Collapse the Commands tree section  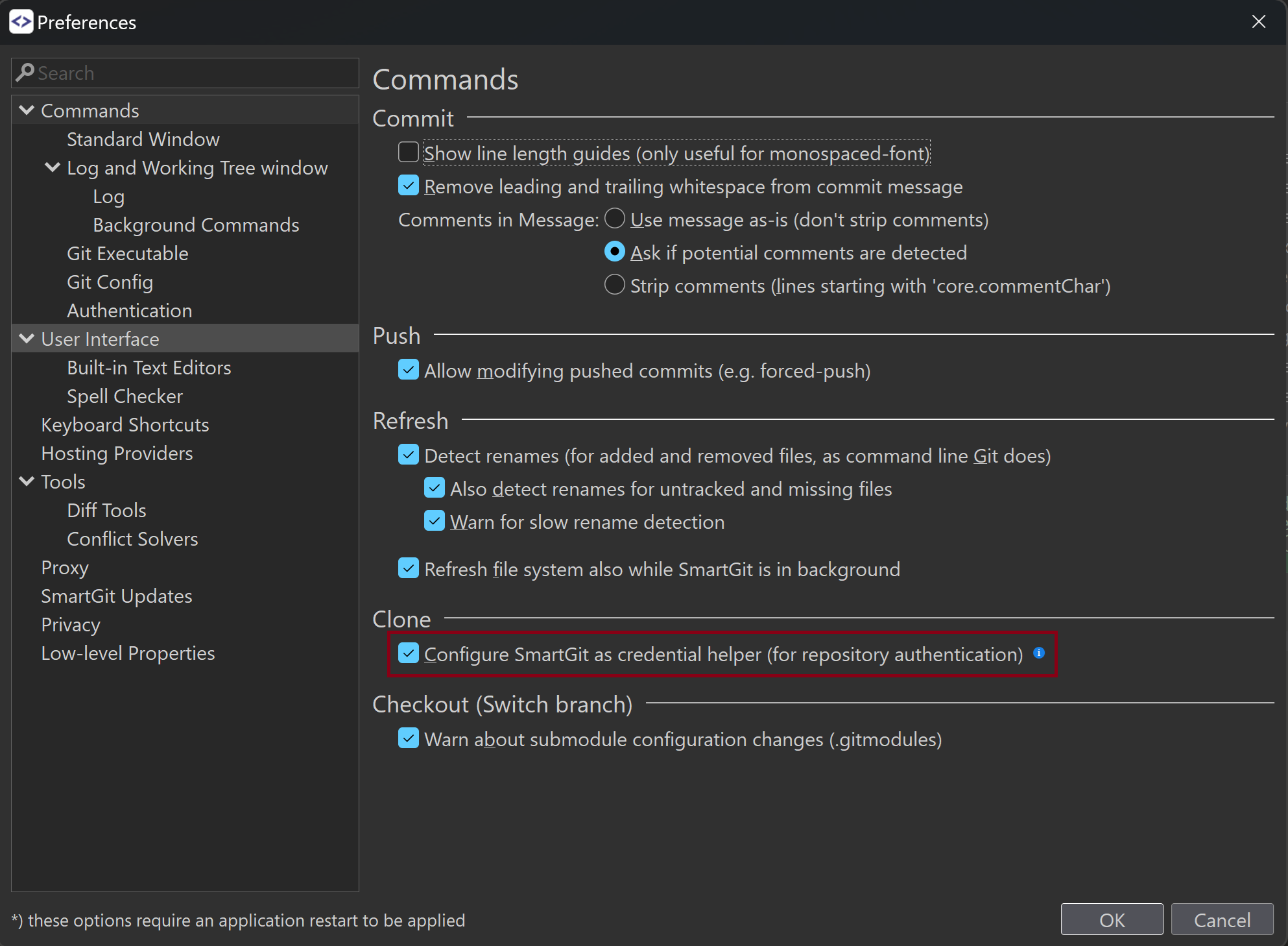pos(26,110)
